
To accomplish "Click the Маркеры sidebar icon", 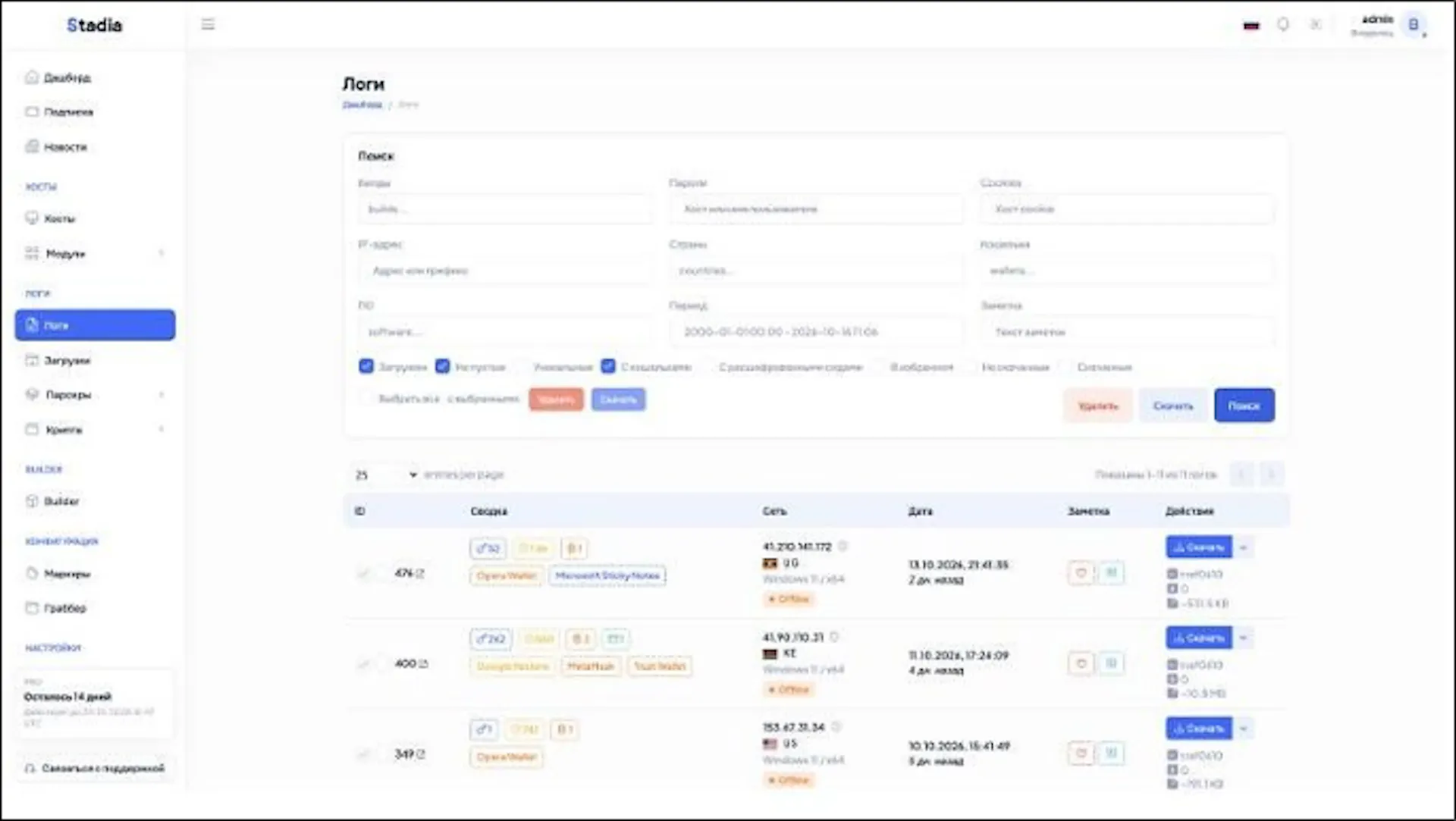I will pos(32,573).
